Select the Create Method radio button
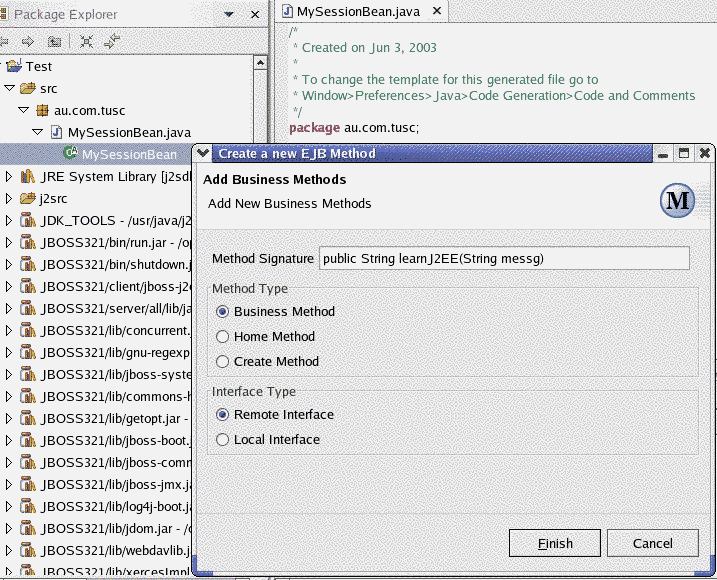 (x=223, y=362)
